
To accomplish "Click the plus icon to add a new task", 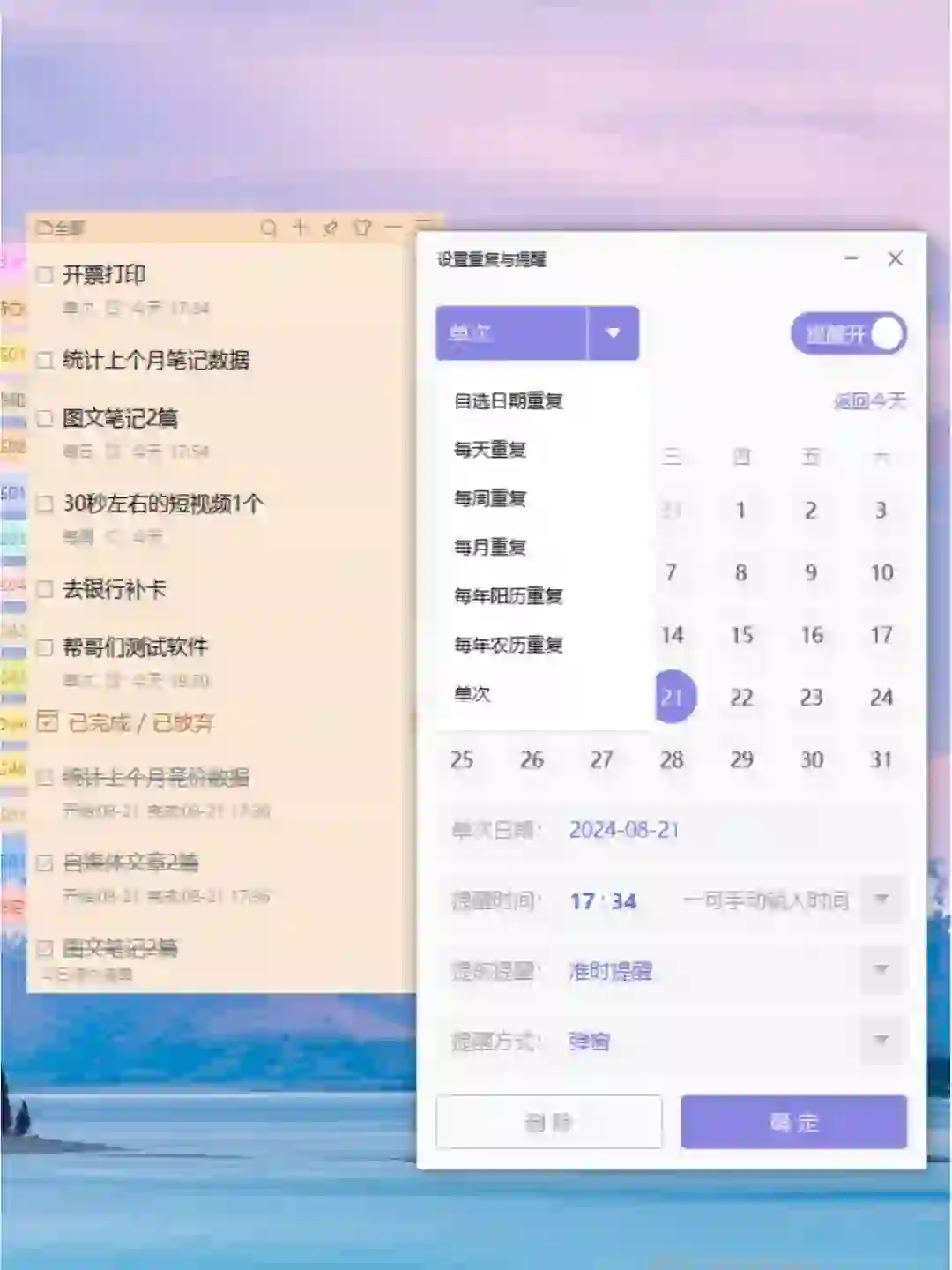I will click(x=300, y=228).
